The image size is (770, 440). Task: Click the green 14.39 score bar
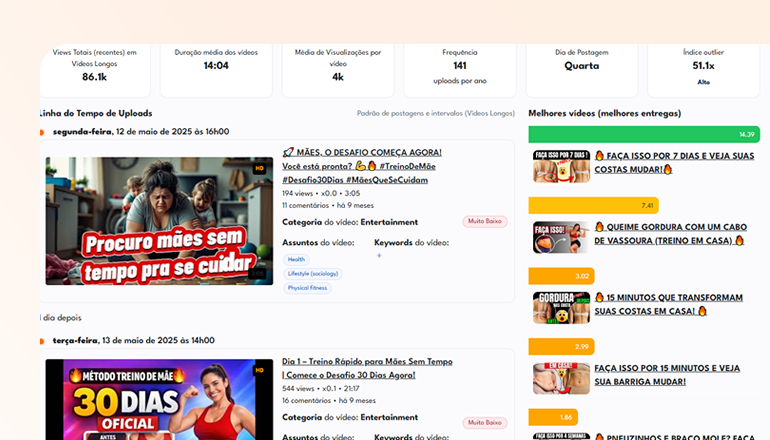[x=644, y=135]
